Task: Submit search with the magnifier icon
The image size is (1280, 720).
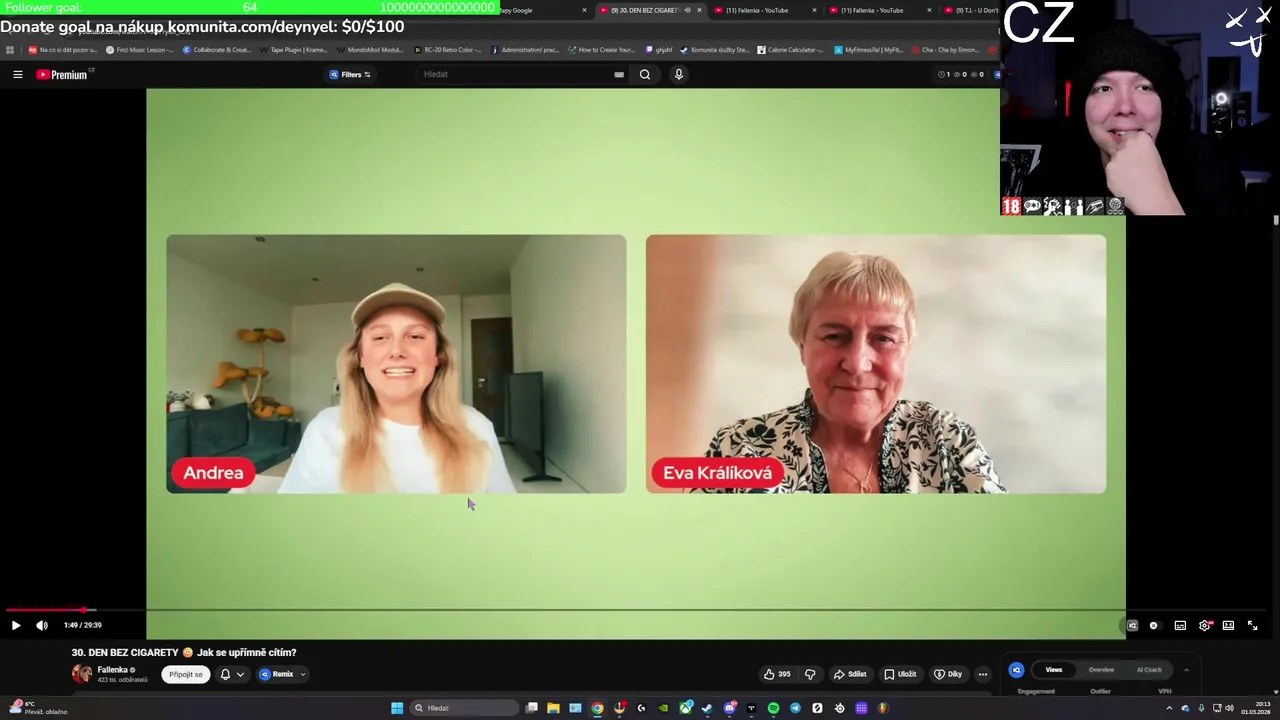Action: click(645, 74)
